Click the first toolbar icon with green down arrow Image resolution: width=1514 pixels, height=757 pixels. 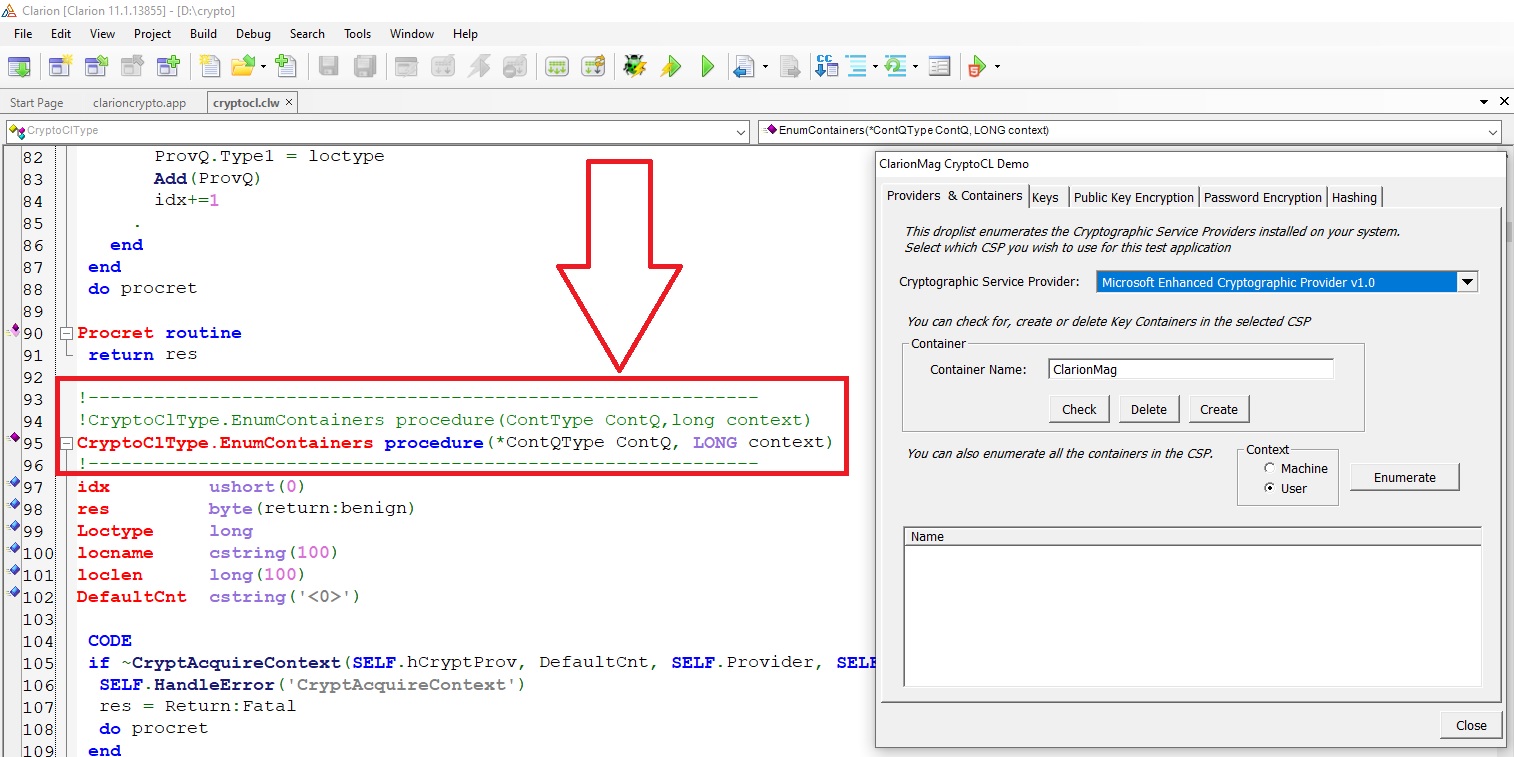(19, 67)
